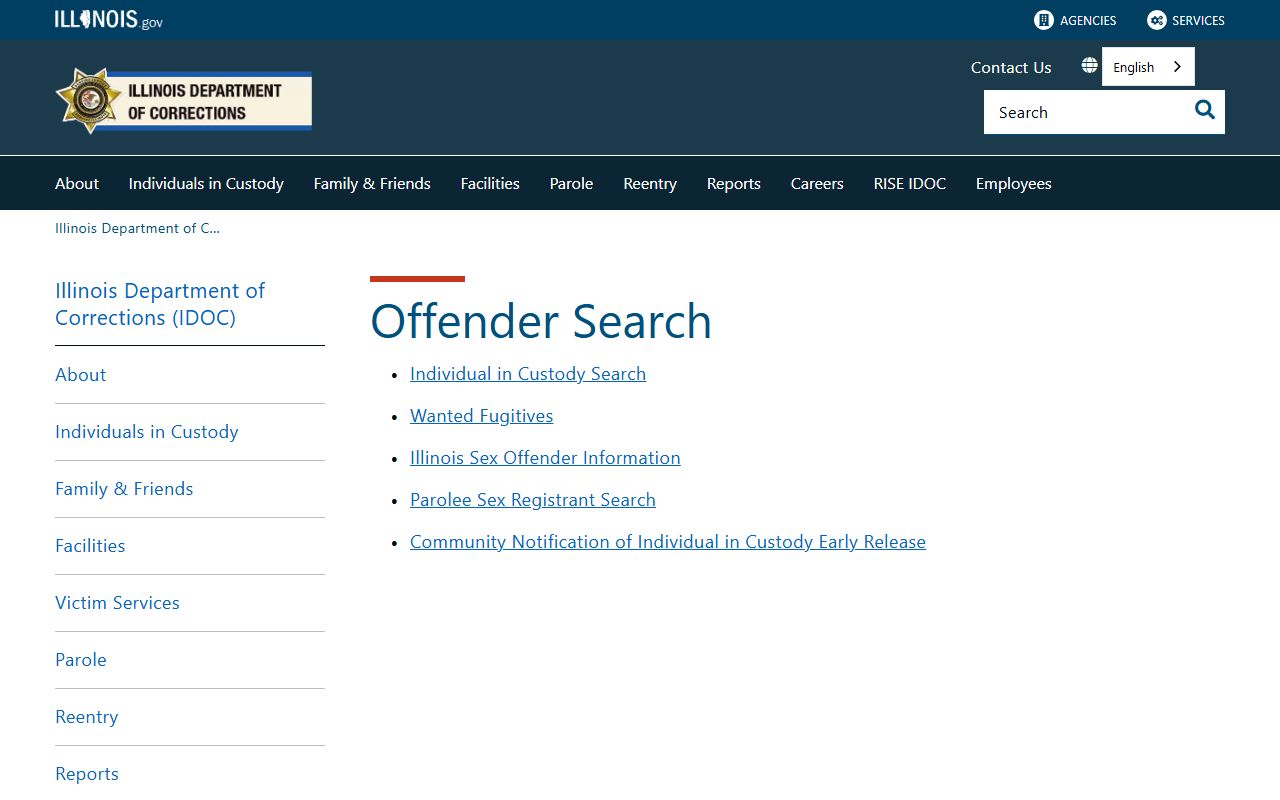Select Victim Services in the sidebar
1280x800 pixels.
click(117, 602)
